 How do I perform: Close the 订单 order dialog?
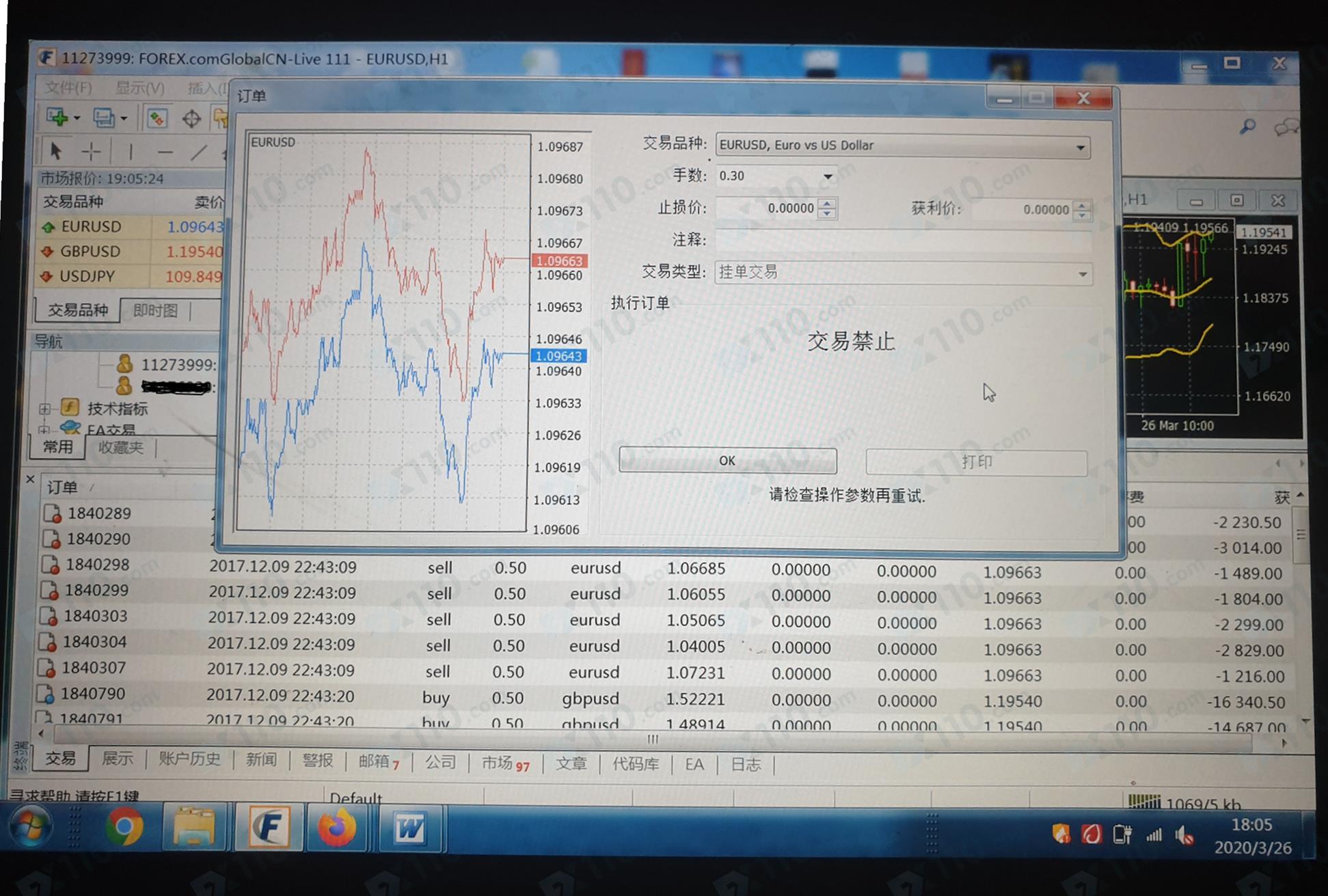1083,98
